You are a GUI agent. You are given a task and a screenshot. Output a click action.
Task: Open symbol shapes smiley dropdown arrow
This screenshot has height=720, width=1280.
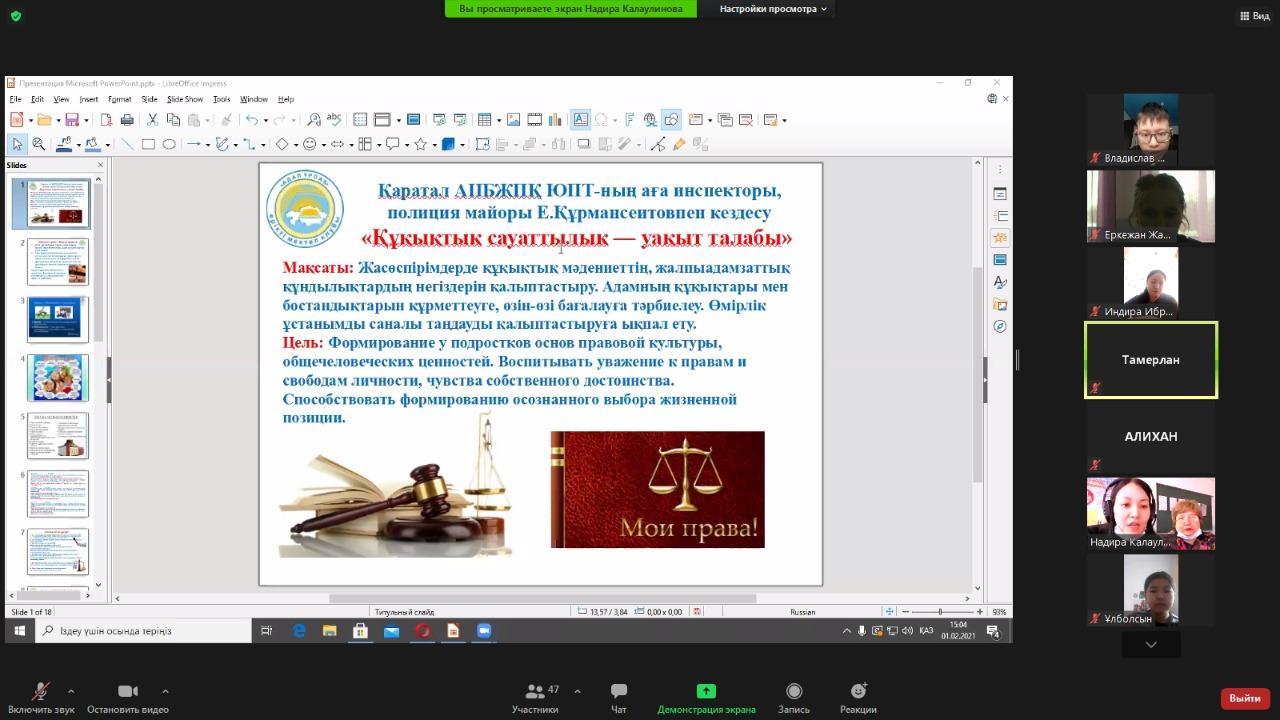(324, 144)
